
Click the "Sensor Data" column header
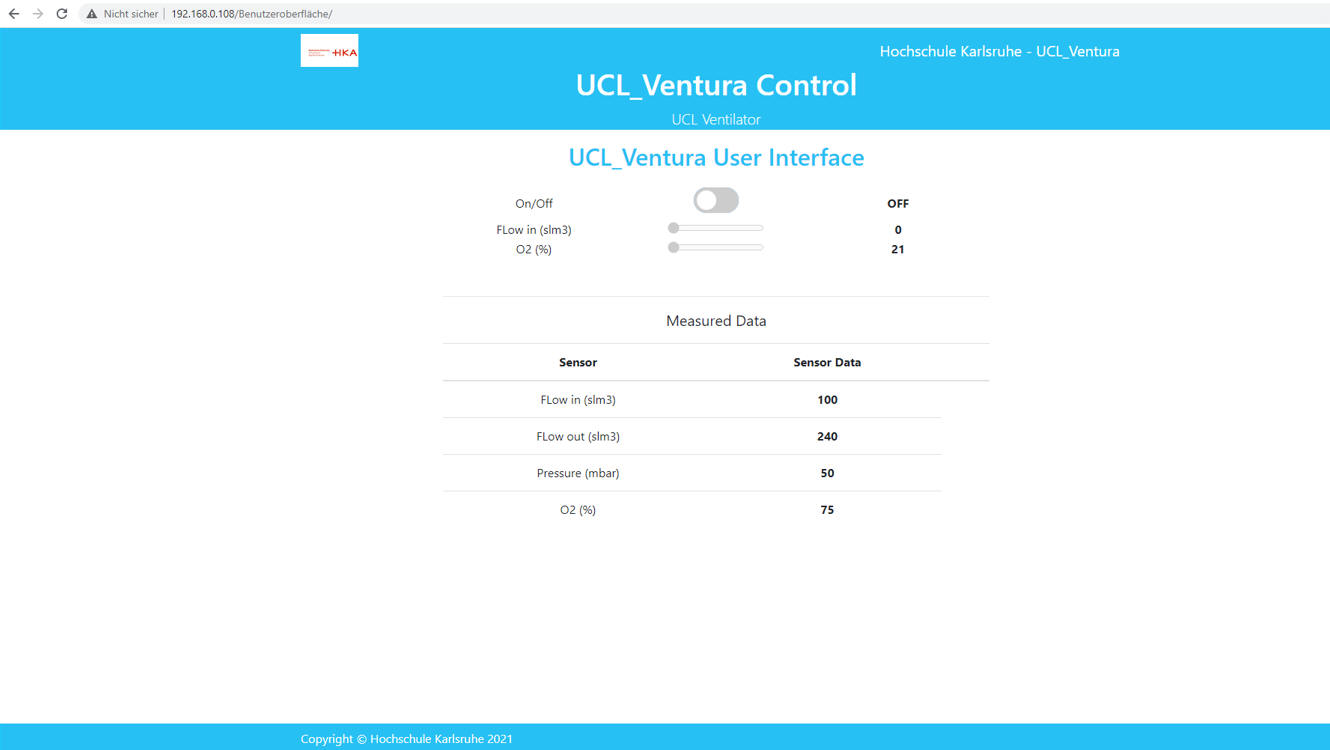click(827, 363)
